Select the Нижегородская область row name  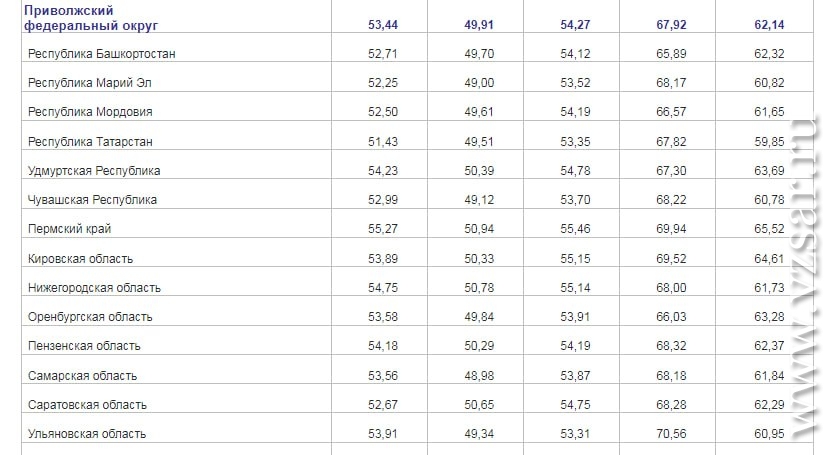point(94,288)
